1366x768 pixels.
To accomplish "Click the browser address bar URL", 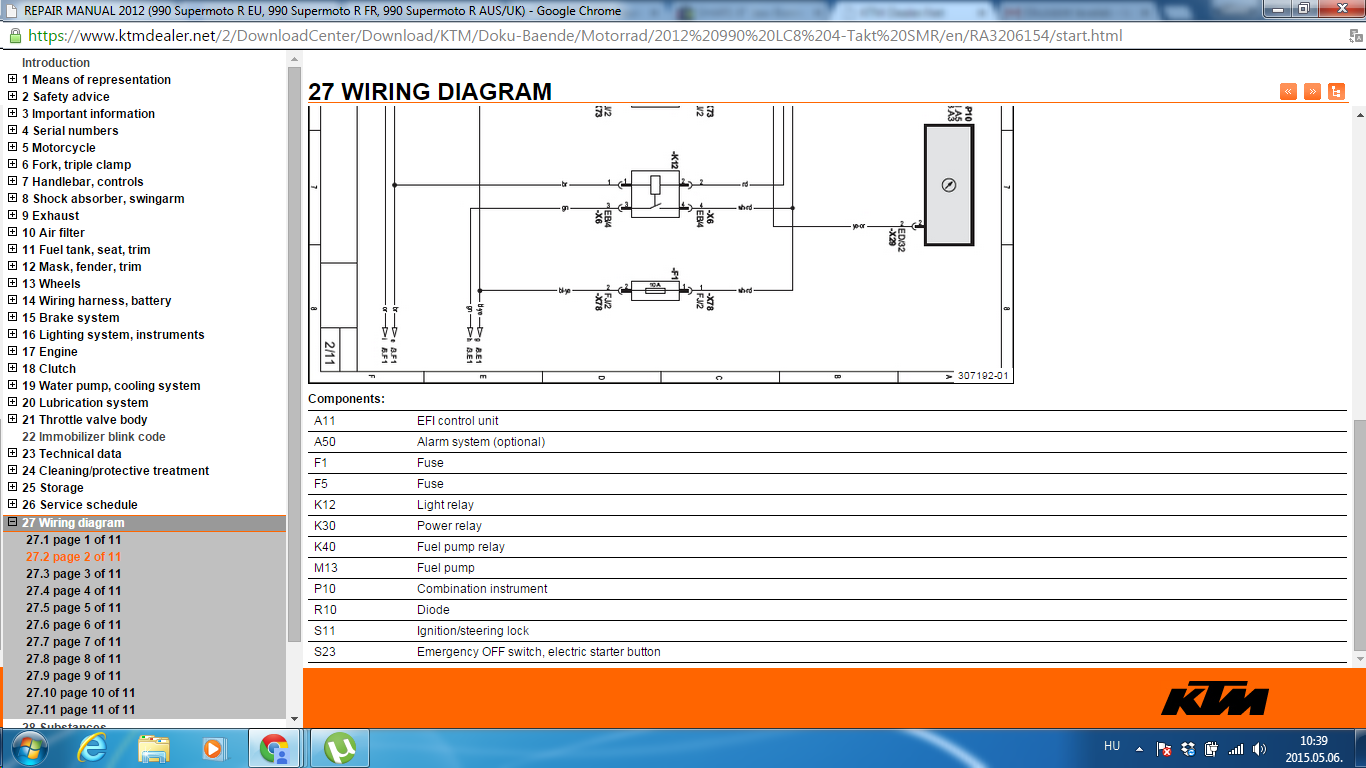I will [575, 36].
